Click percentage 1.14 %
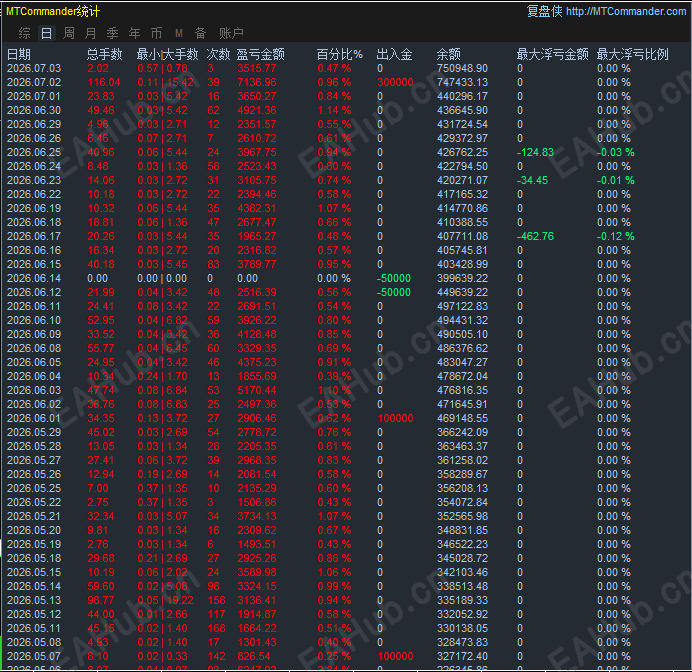Screen dimensions: 692x672 coord(335,110)
